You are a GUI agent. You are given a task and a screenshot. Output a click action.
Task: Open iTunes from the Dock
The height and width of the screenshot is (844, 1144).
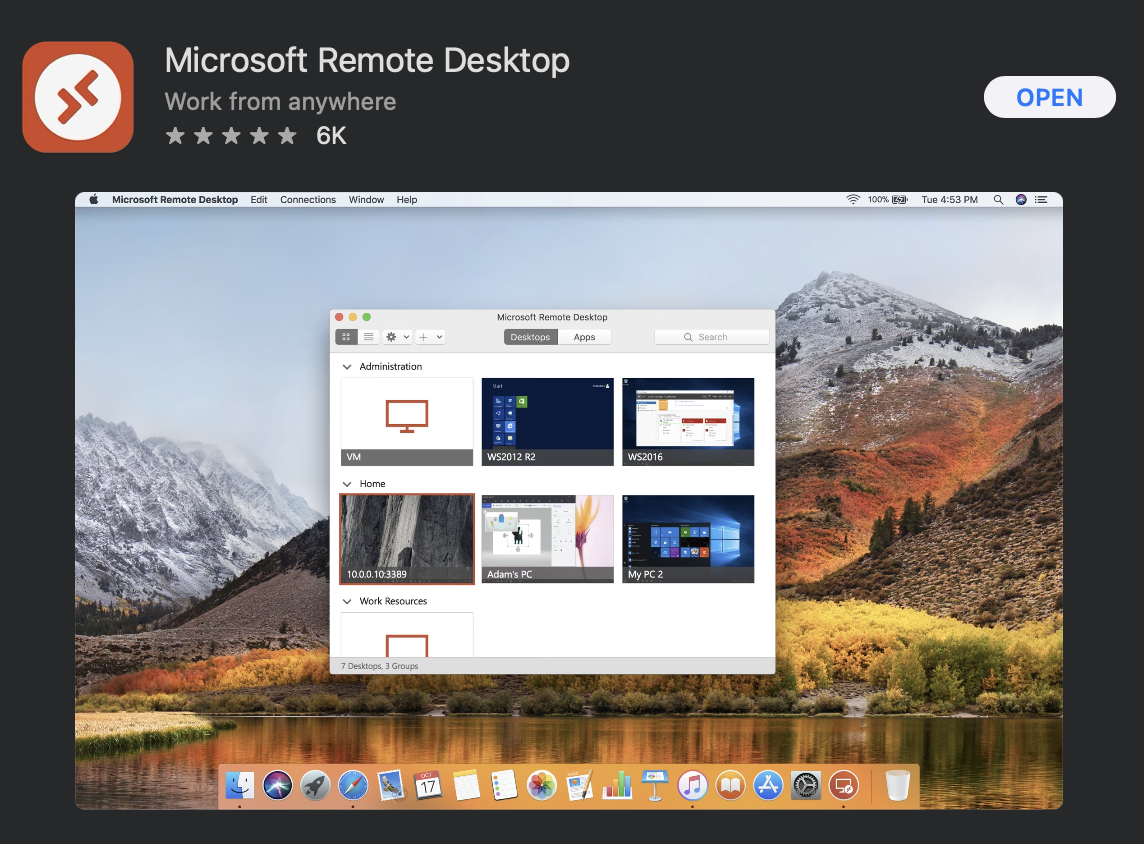(692, 786)
